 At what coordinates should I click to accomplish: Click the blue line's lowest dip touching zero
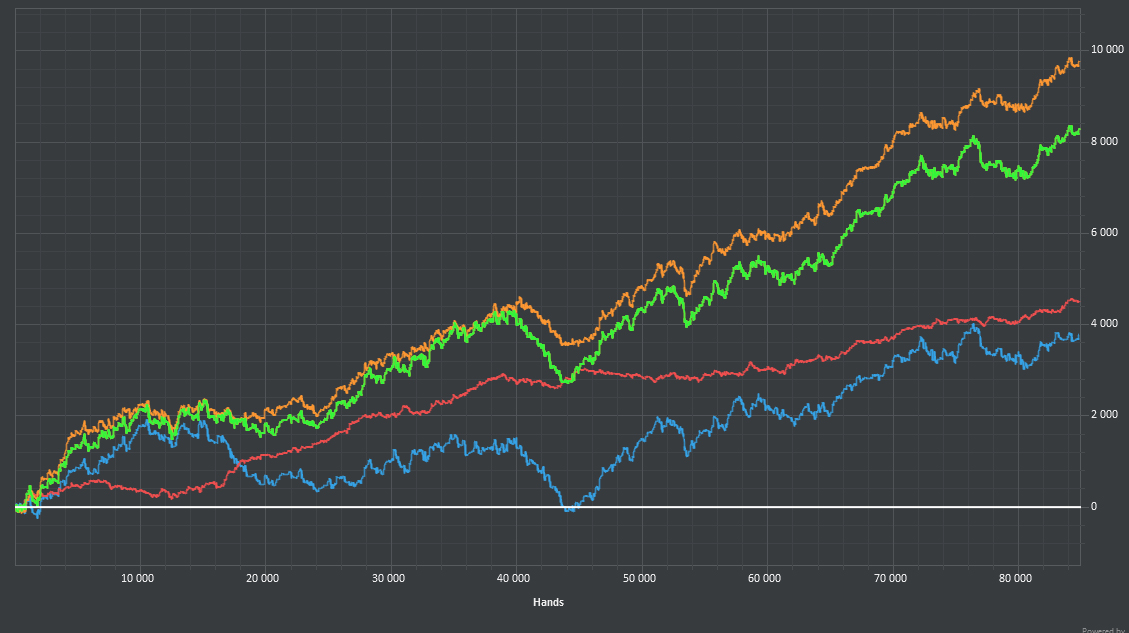[x=569, y=508]
